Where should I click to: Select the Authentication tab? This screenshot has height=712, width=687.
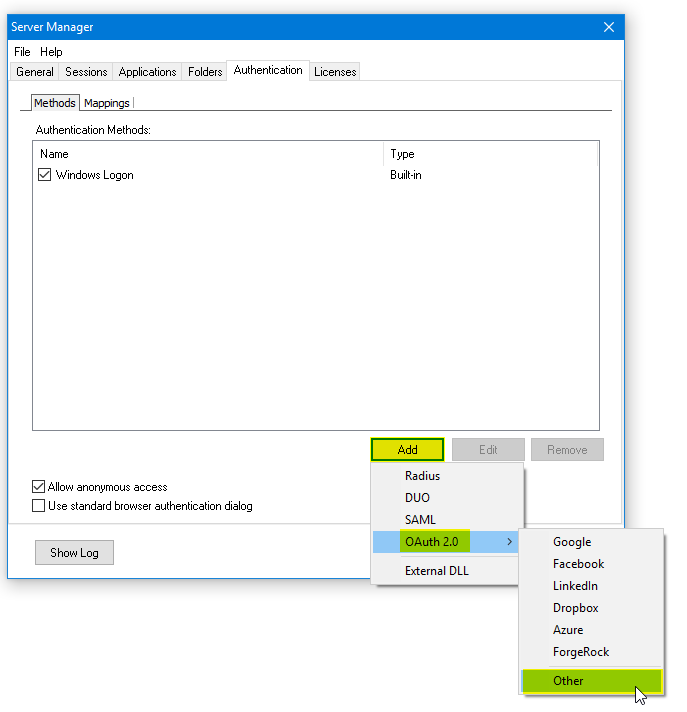click(x=268, y=70)
